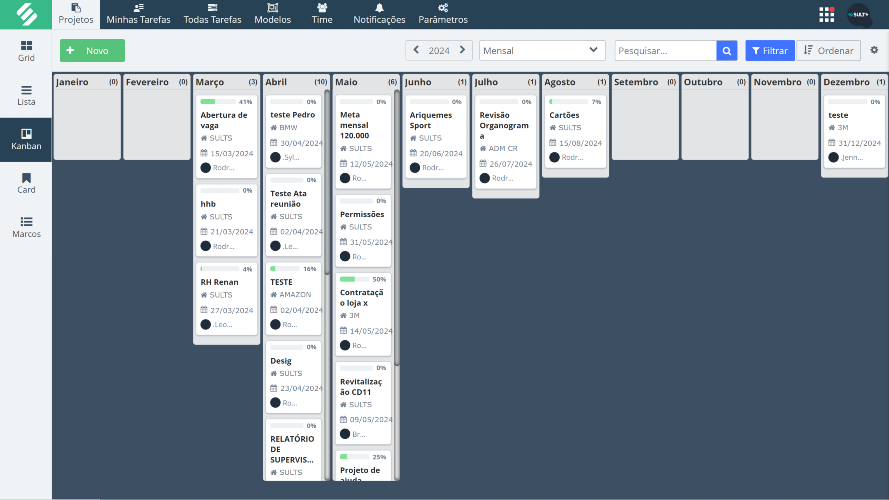889x500 pixels.
Task: Click the Abril column scrollbar
Action: [327, 182]
